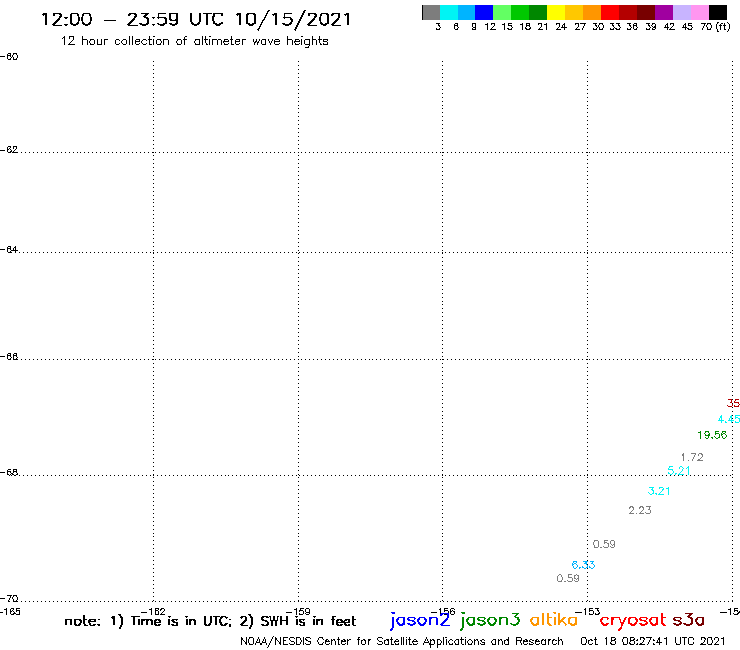This screenshot has width=740, height=650.
Task: Click the purple swatch in the color scale
Action: (x=664, y=12)
